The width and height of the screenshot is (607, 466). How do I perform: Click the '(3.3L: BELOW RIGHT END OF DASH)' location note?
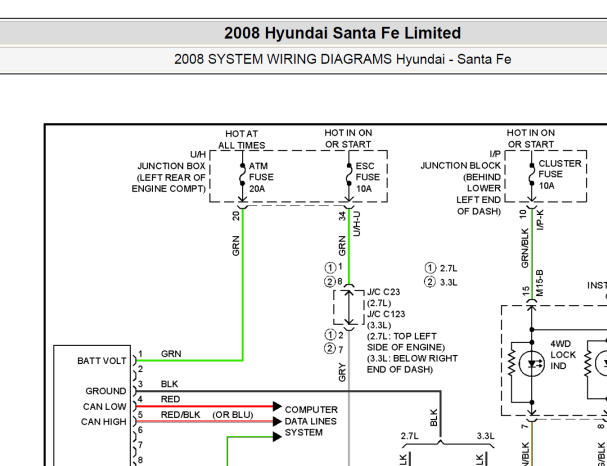coord(412,364)
